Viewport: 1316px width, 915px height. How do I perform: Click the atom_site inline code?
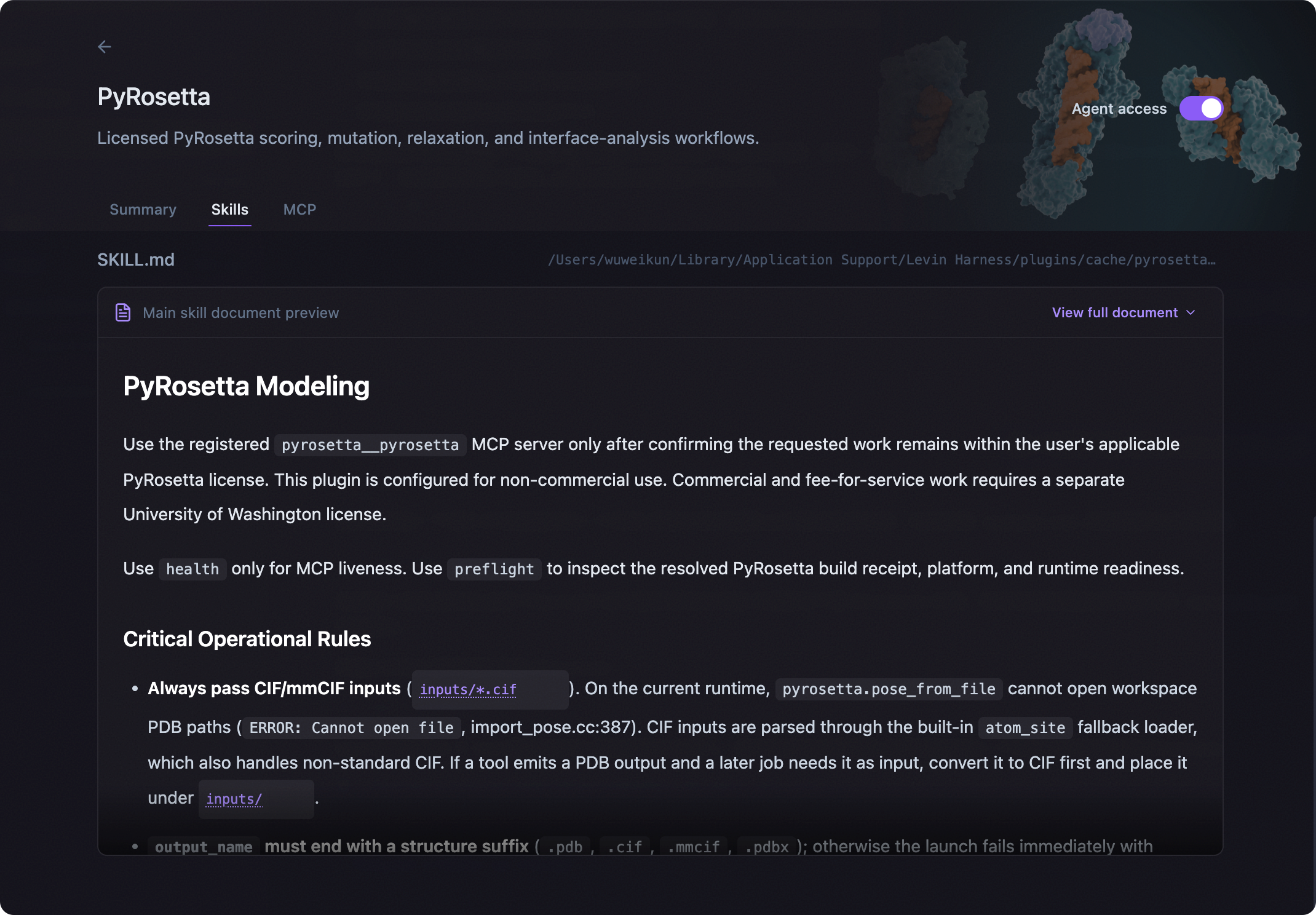click(1025, 727)
